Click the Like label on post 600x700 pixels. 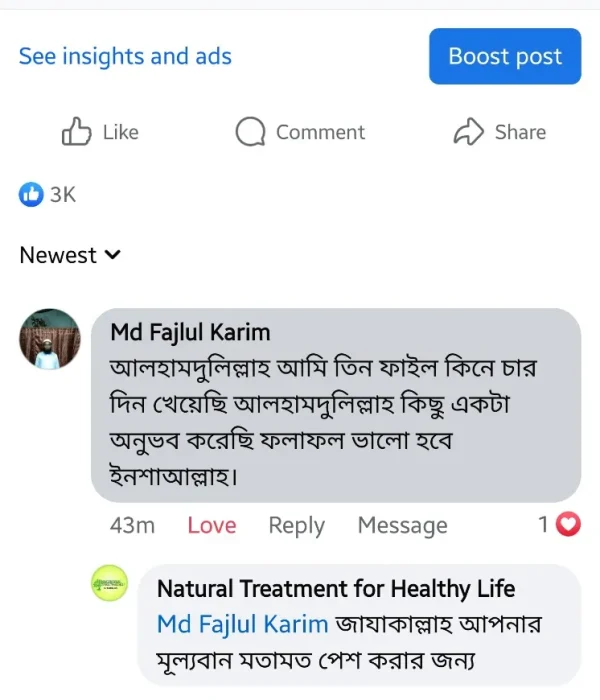pyautogui.click(x=120, y=132)
